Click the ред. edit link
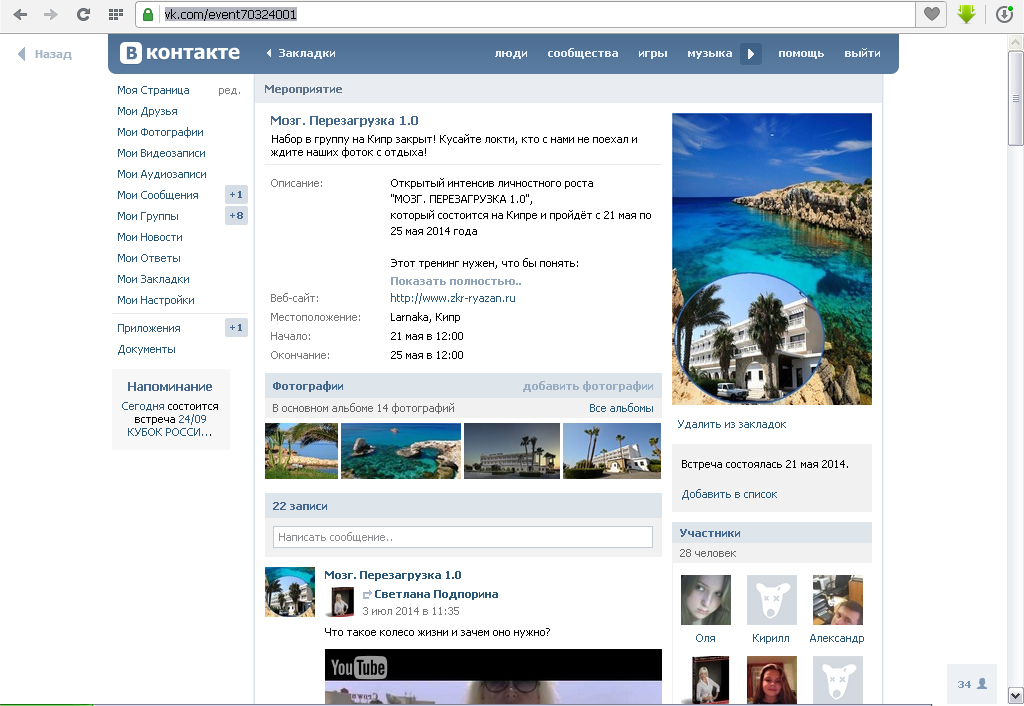Image resolution: width=1024 pixels, height=706 pixels. 229,90
